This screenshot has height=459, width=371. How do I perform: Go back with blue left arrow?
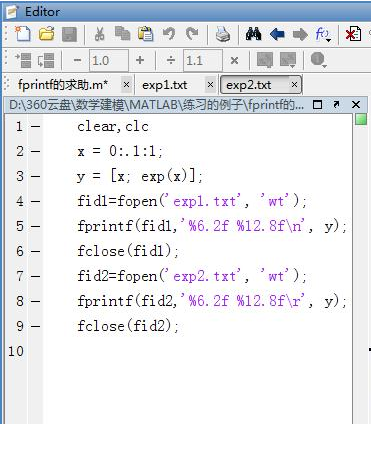point(277,34)
